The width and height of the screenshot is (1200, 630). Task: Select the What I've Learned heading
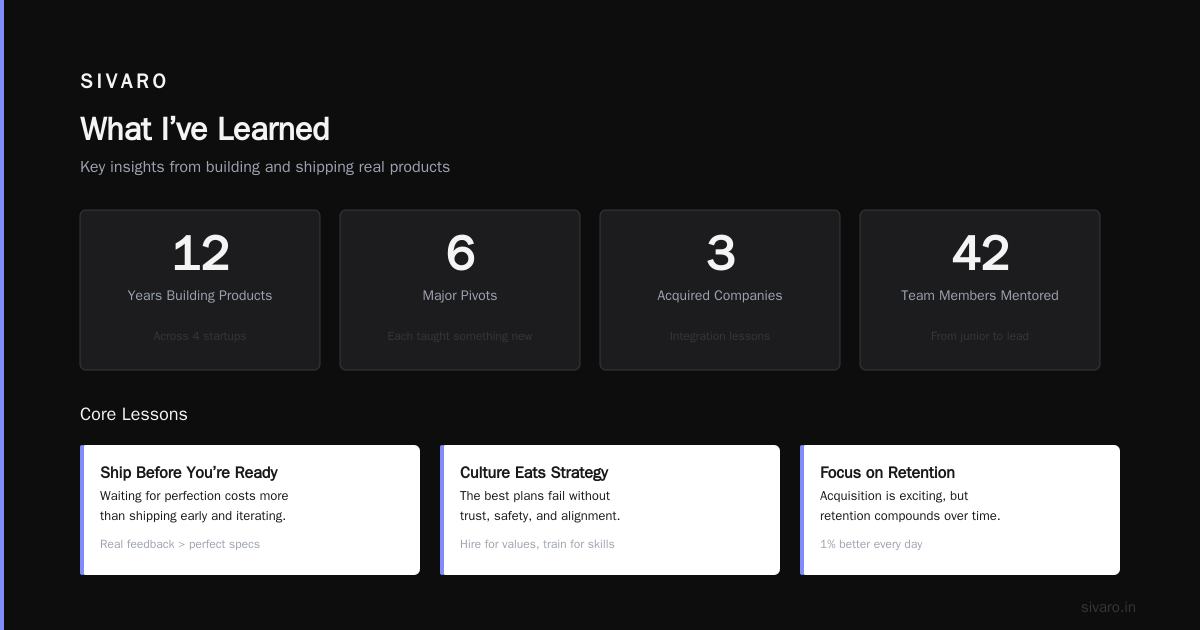205,129
